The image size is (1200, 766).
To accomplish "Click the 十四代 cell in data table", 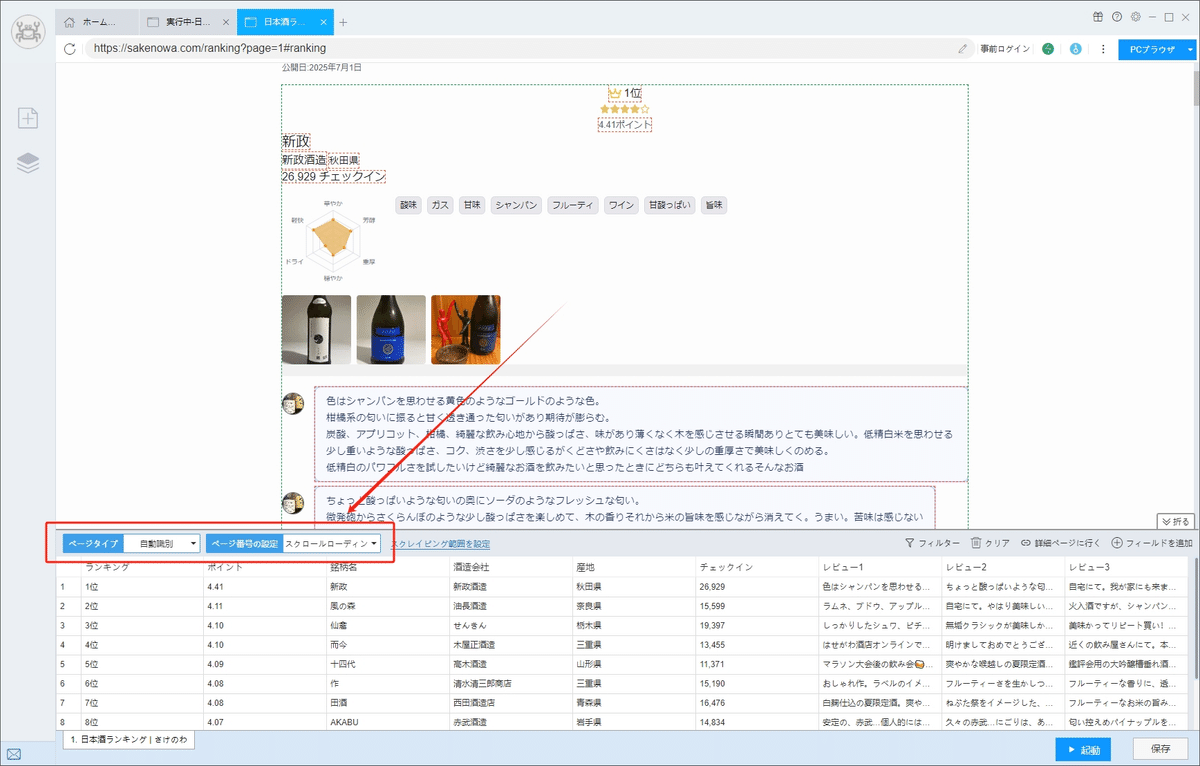I will (388, 663).
